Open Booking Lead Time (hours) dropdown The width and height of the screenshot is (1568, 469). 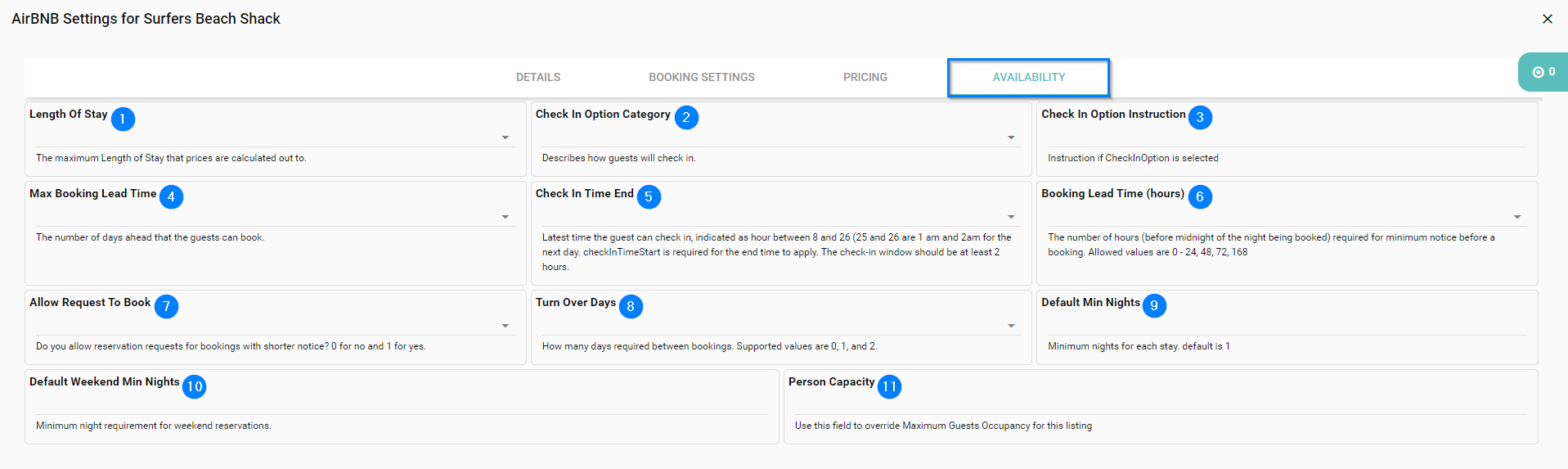tap(1516, 217)
